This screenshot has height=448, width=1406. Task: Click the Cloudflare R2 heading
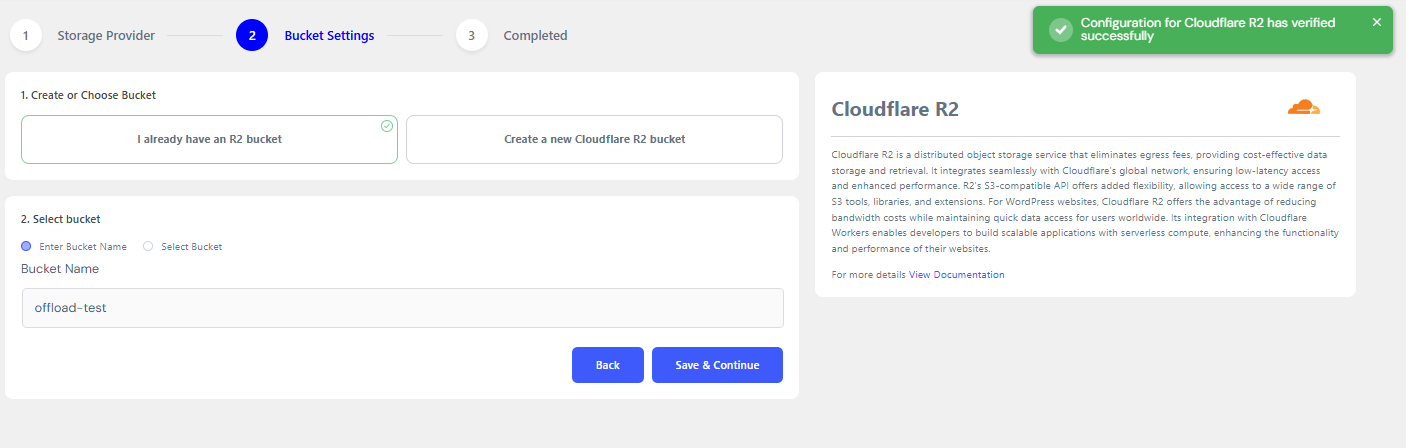point(895,109)
